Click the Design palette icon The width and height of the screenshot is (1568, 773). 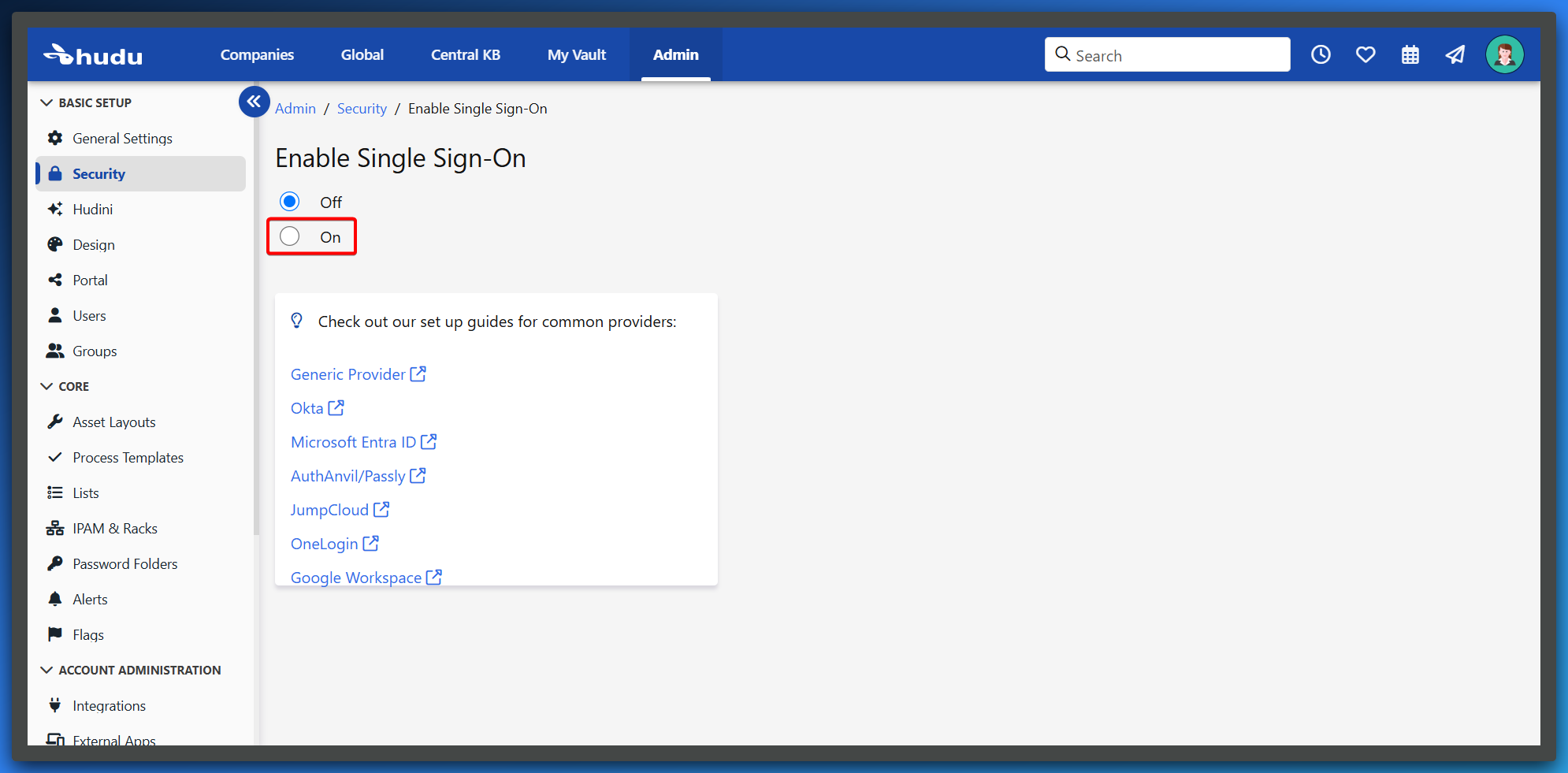[55, 244]
